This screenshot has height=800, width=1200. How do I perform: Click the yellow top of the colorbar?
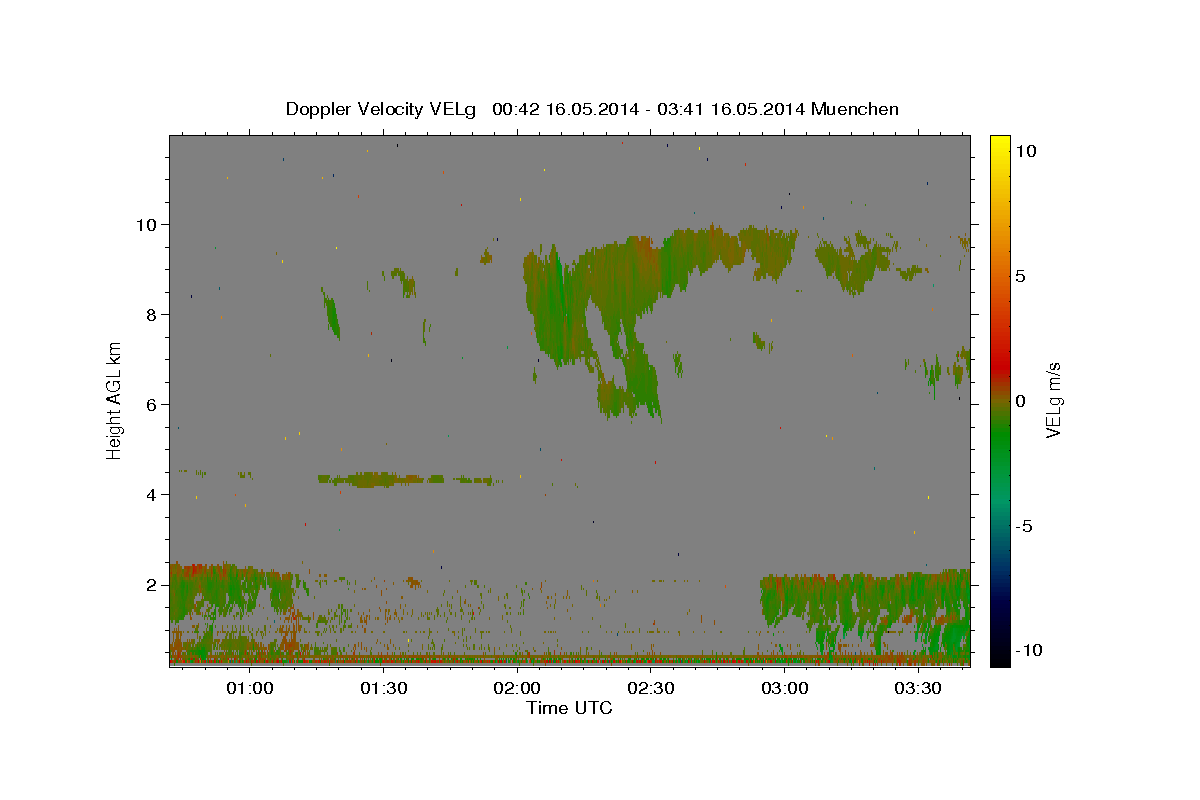coord(999,145)
